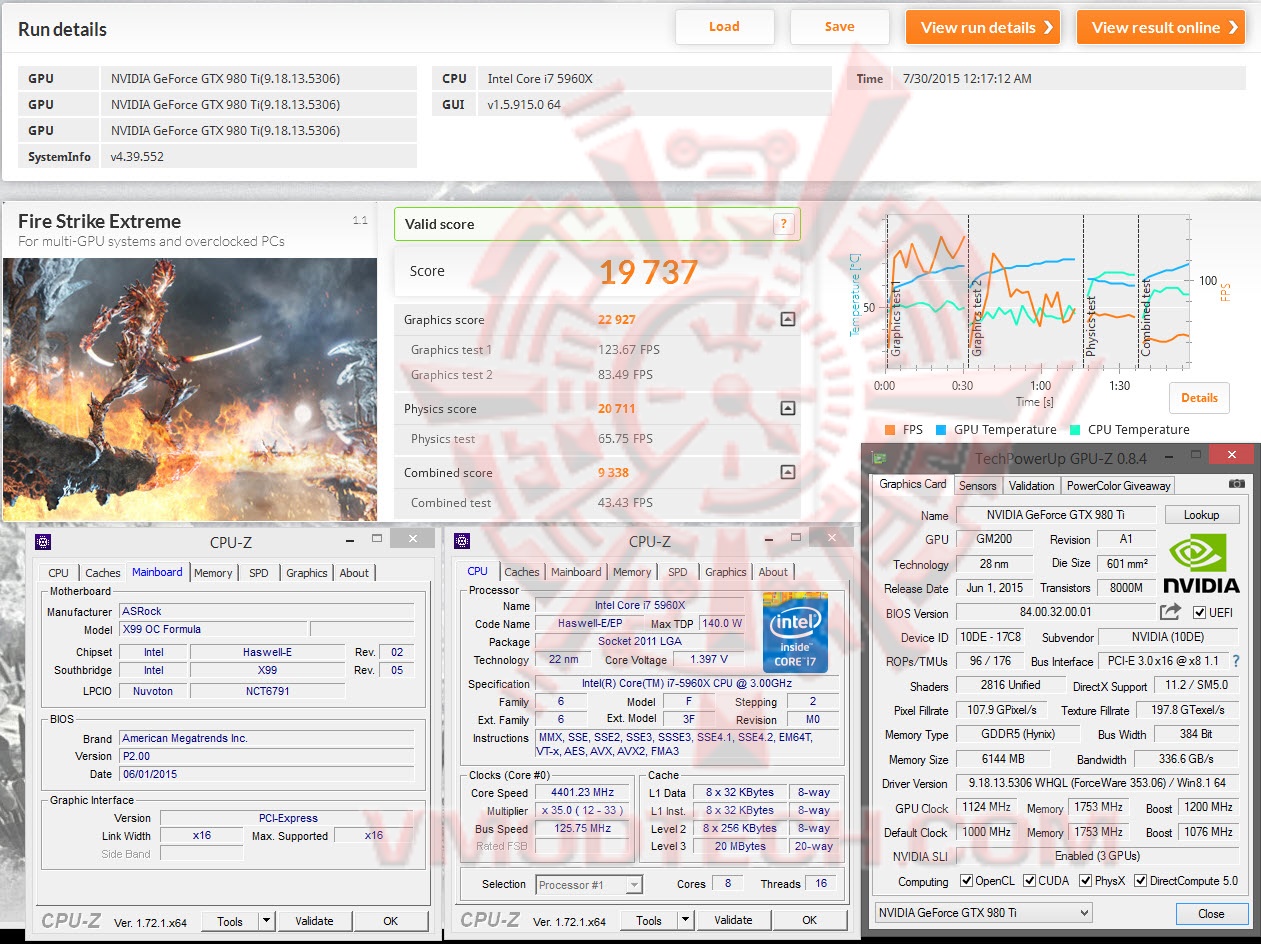
Task: Toggle the UEFI checkbox in GPU-Z
Action: (1199, 612)
